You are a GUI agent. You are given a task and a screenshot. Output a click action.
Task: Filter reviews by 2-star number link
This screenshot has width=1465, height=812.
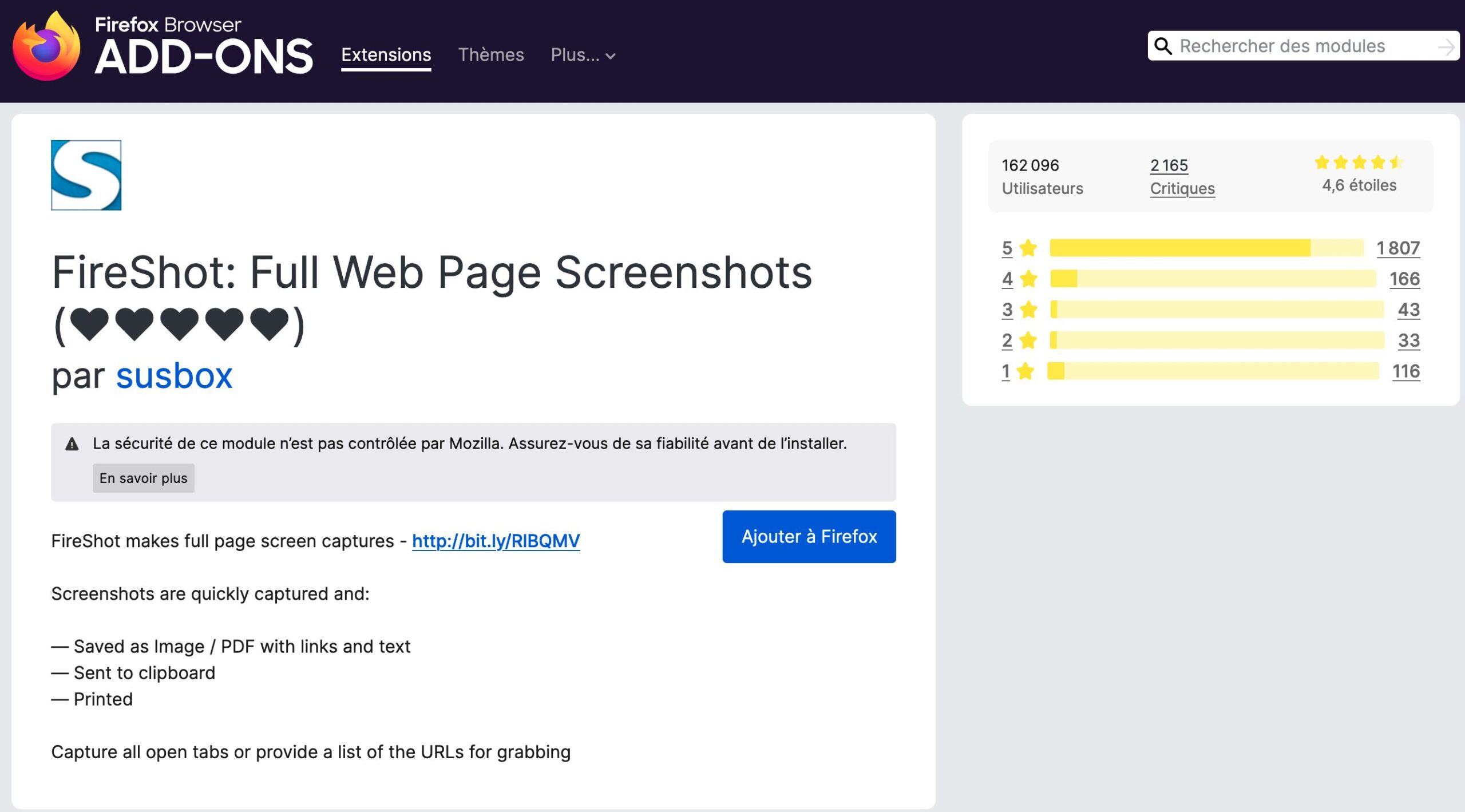[x=1007, y=341]
